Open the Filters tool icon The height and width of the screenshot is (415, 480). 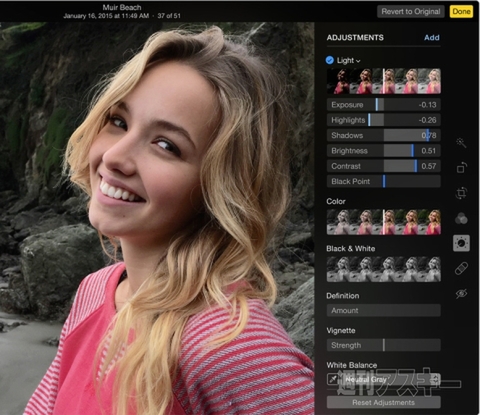pos(461,218)
